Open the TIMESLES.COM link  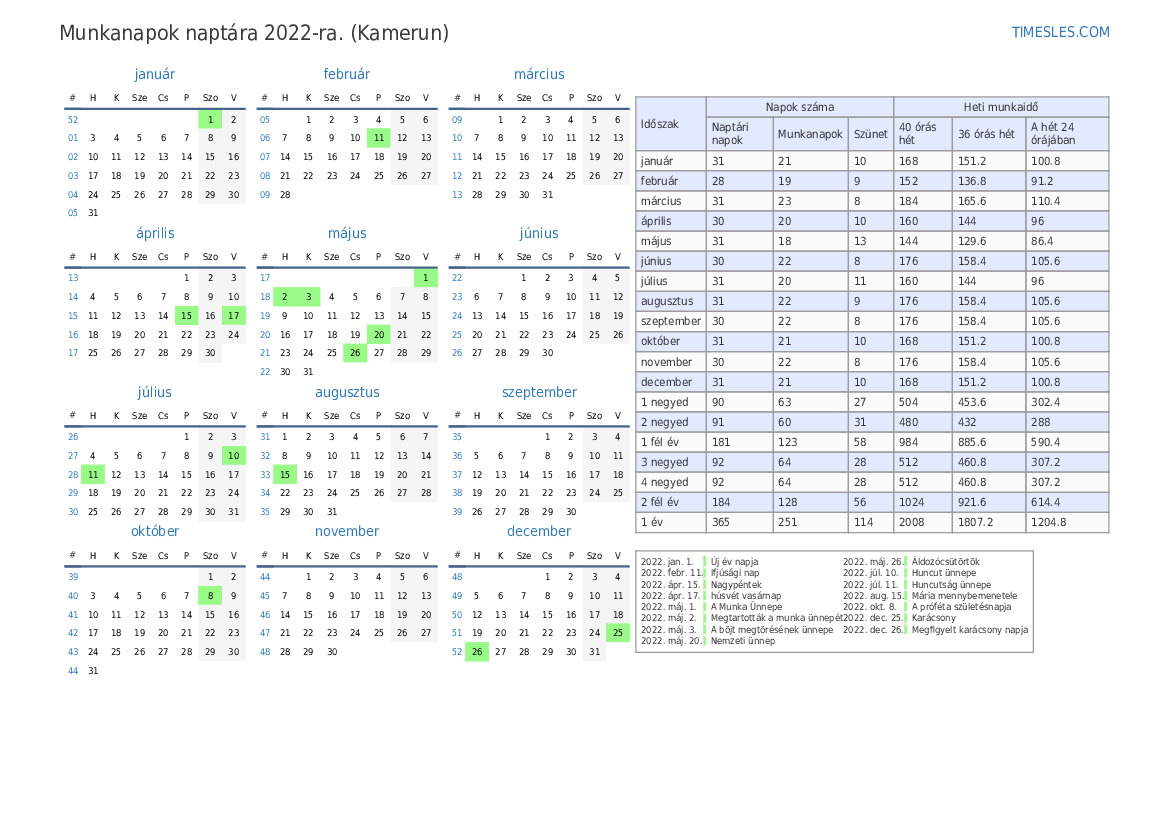click(1060, 32)
